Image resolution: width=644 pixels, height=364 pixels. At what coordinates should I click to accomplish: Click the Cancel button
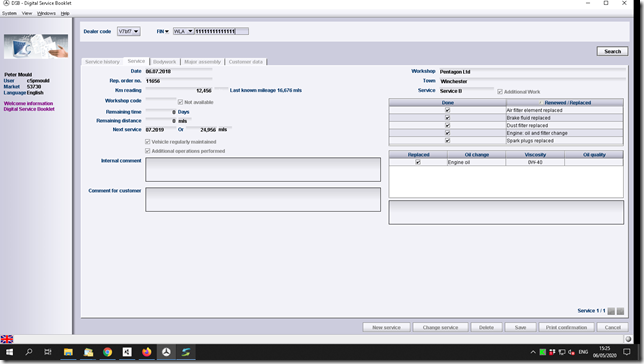tap(612, 327)
